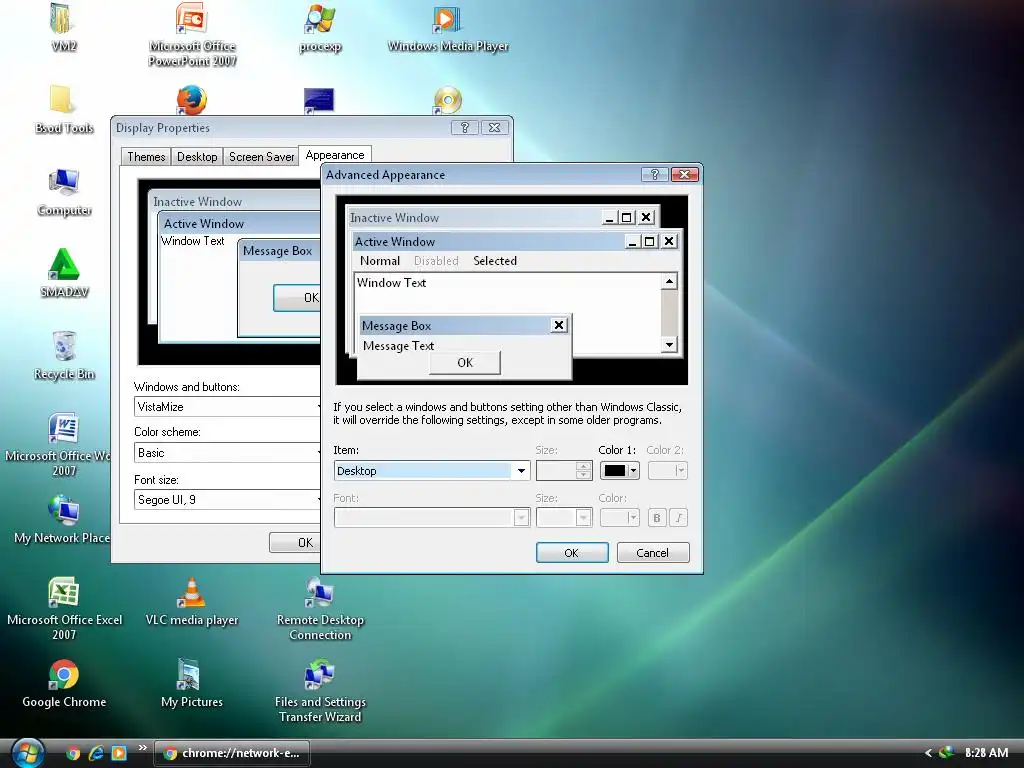Select the Bsod Tools folder icon
The width and height of the screenshot is (1024, 768).
(63, 109)
